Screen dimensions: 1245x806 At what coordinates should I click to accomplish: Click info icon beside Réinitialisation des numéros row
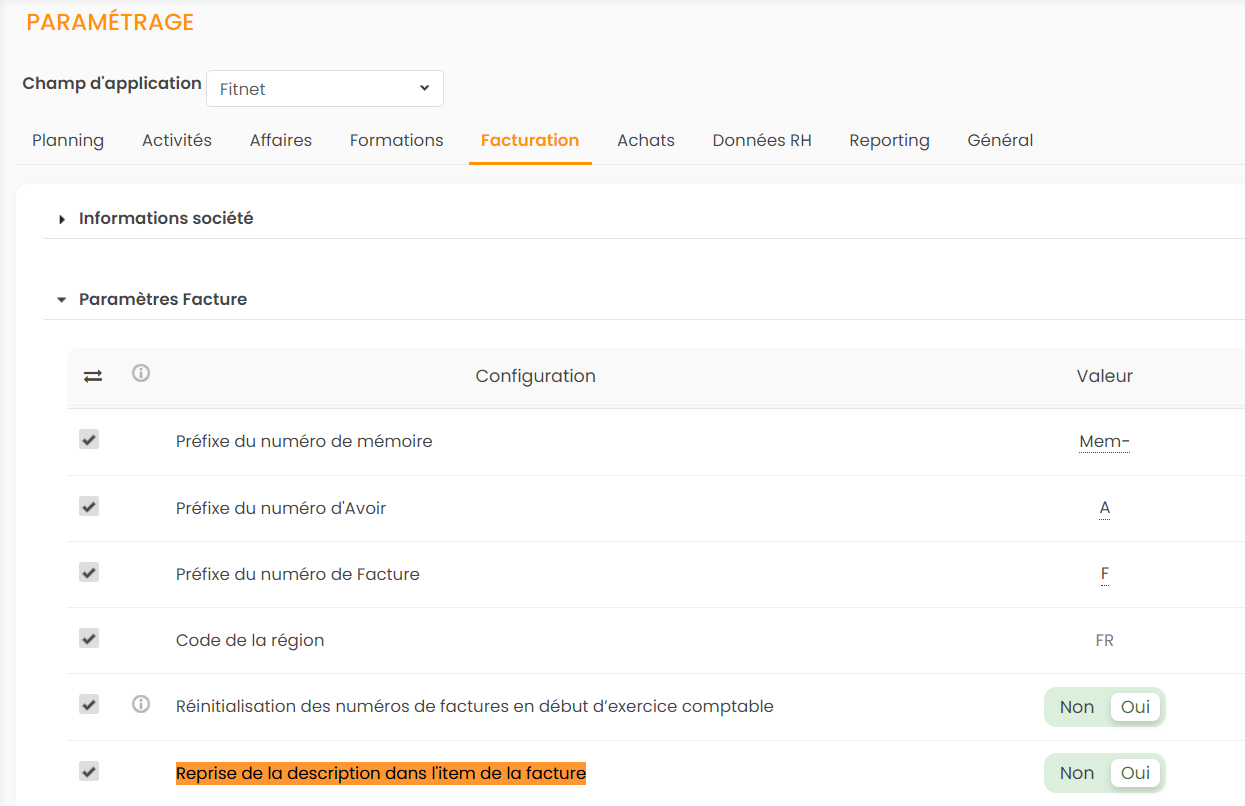[141, 705]
